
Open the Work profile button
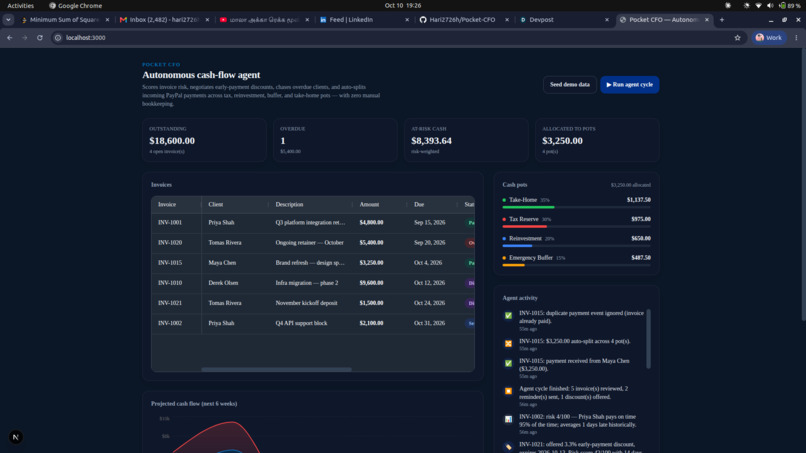coord(769,38)
